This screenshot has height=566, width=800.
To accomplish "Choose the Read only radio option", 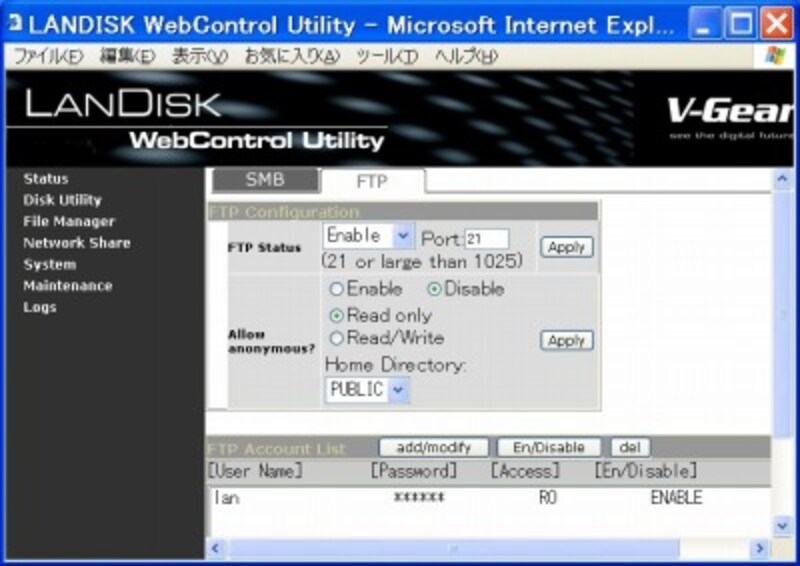I will click(x=336, y=316).
